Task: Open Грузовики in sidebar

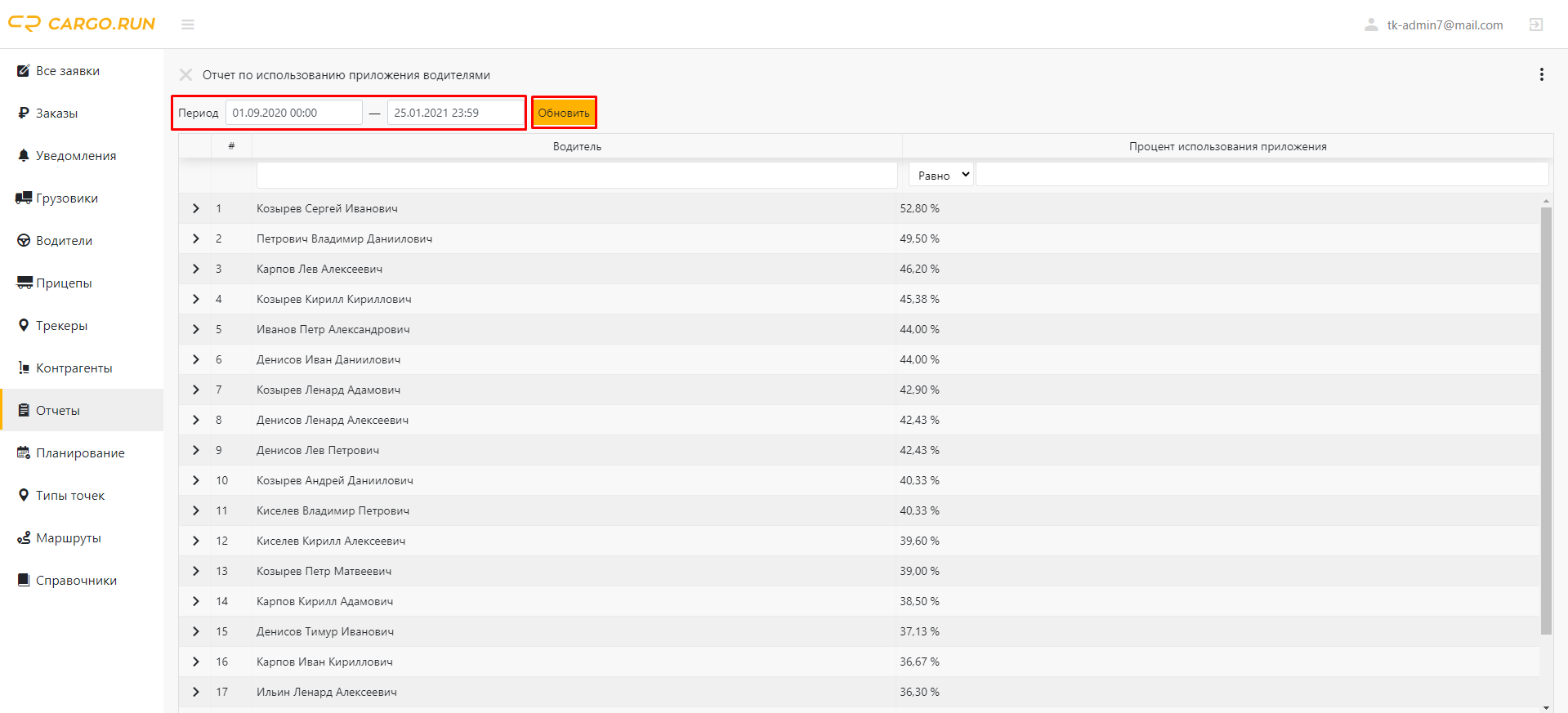Action: 82,198
